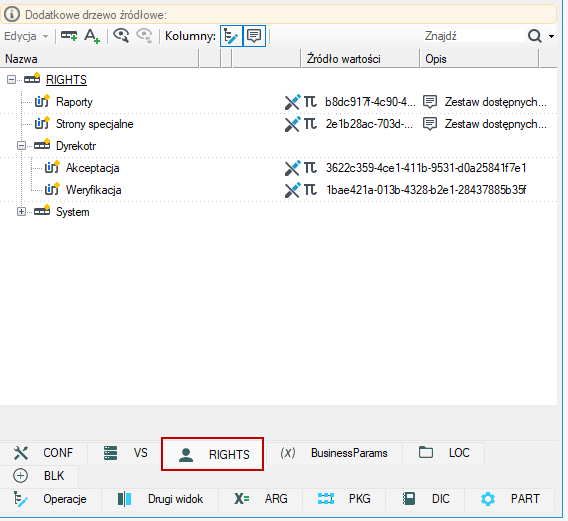Open the PKG bottom tab
The height and width of the screenshot is (521, 568).
click(x=344, y=499)
